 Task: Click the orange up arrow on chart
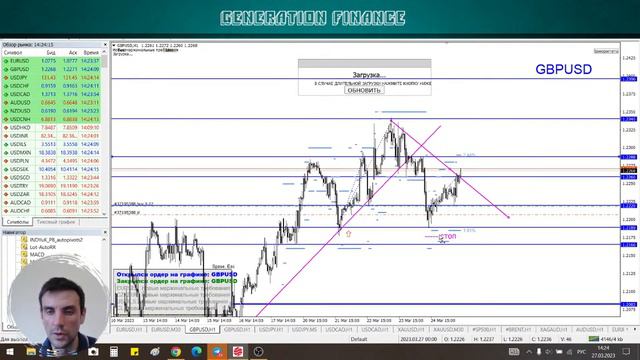(348, 234)
